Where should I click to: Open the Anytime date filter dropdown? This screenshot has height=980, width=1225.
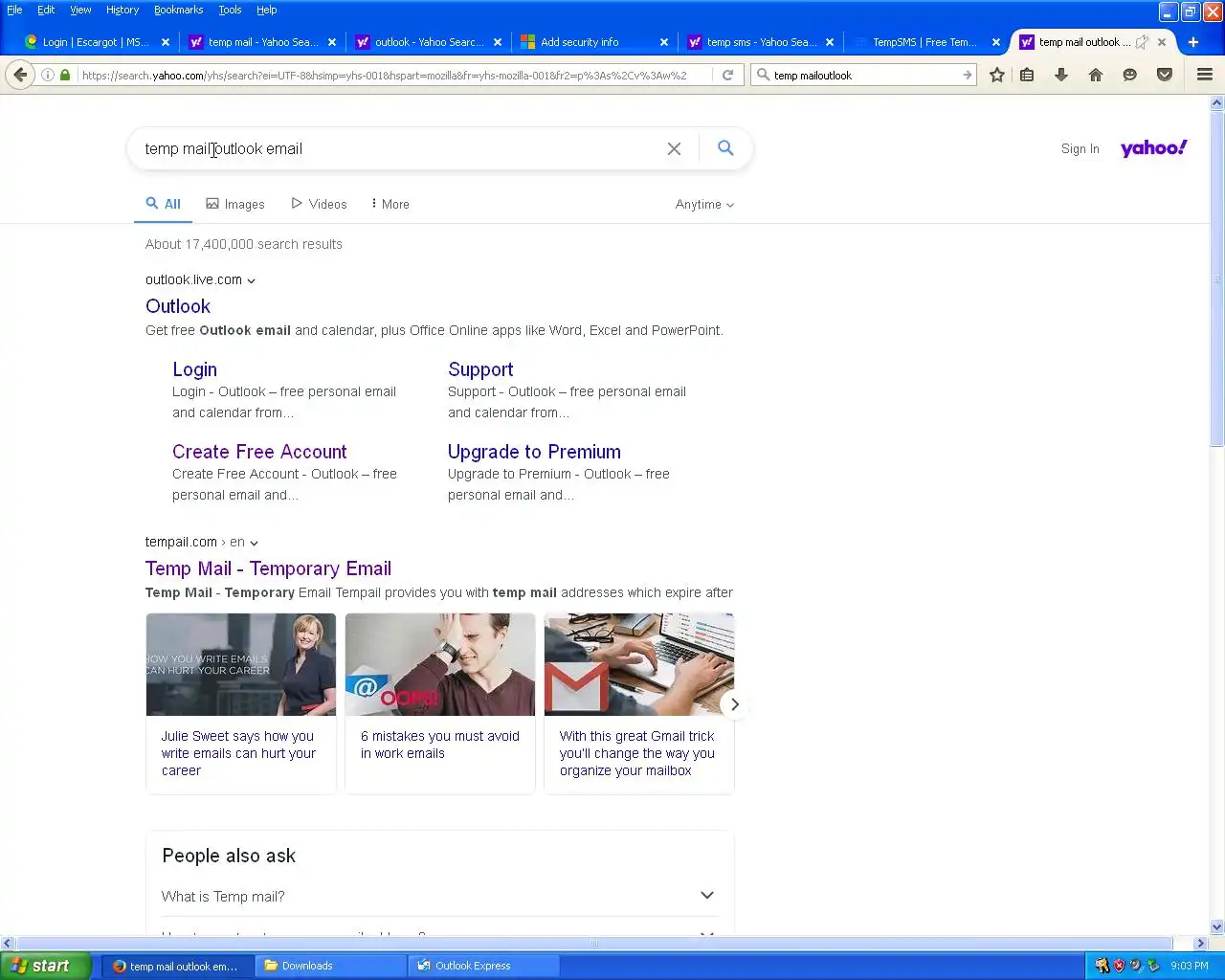click(x=704, y=205)
